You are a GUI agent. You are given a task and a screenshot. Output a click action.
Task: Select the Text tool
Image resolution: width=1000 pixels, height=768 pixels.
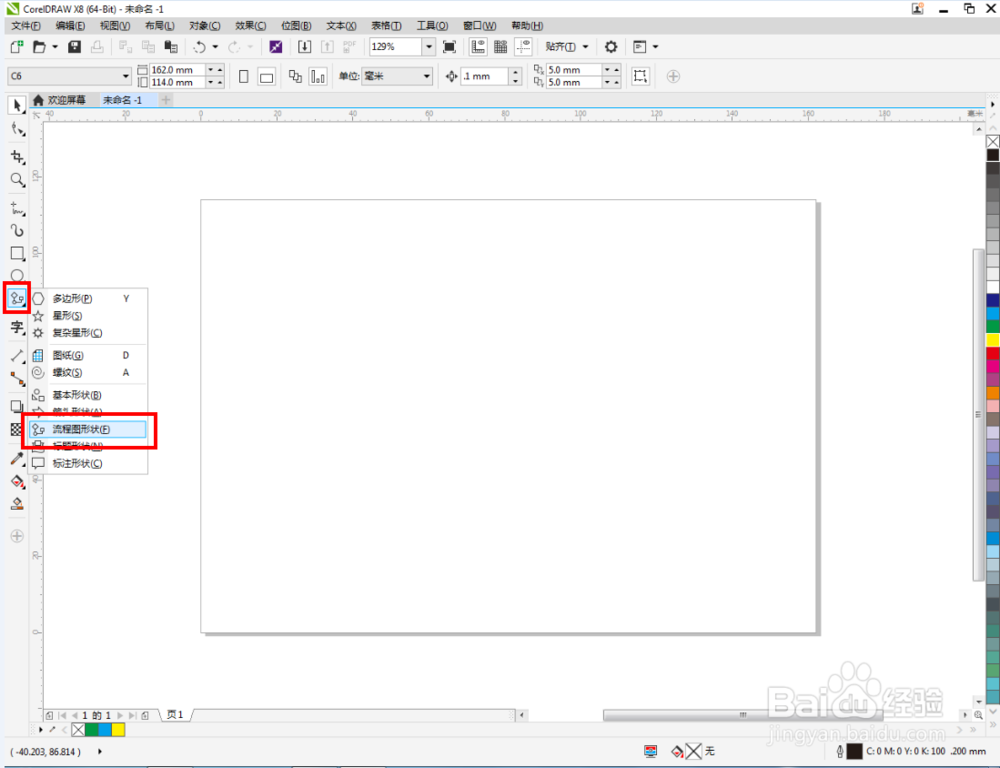click(17, 327)
